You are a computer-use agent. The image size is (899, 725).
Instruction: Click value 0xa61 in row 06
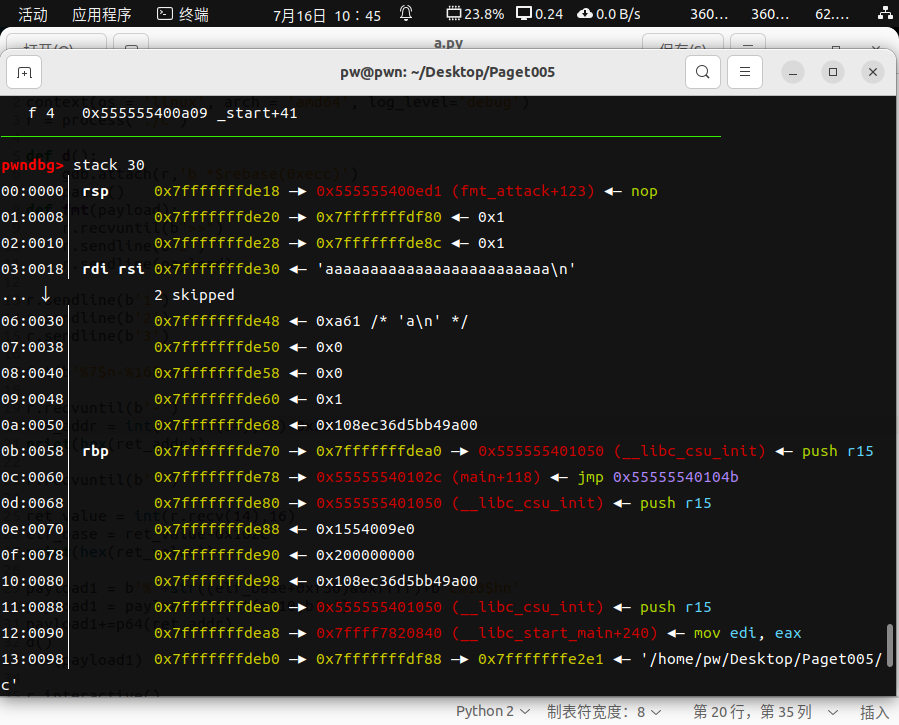click(338, 321)
